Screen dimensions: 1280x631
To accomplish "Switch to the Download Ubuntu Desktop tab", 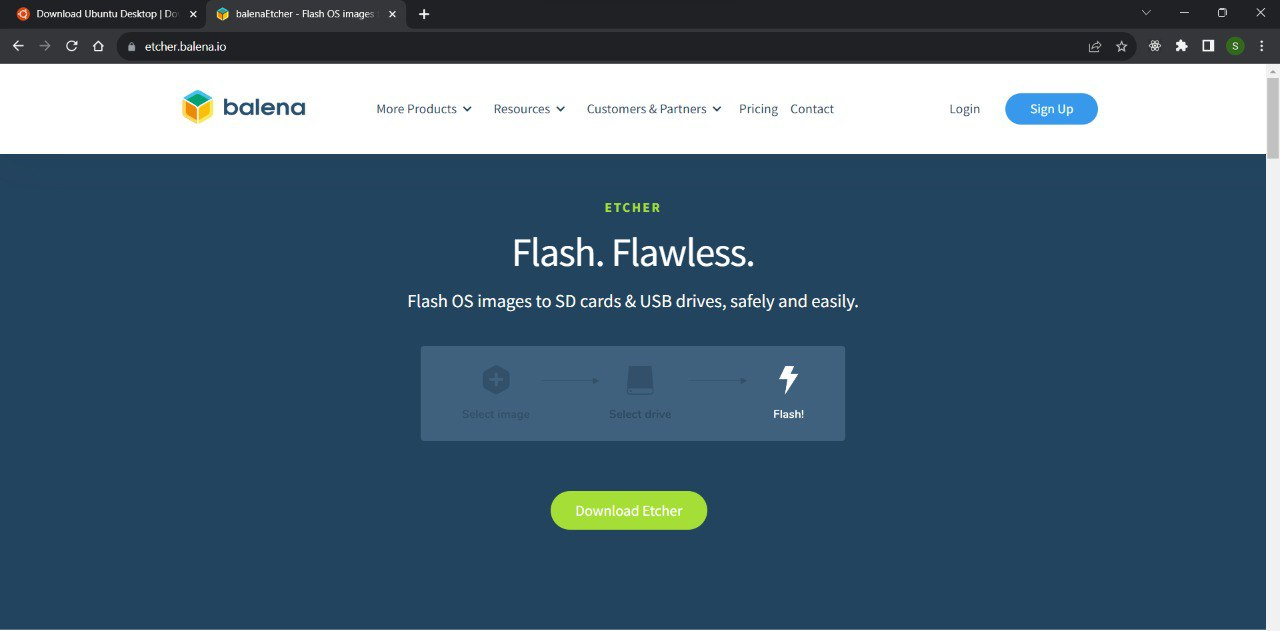I will [104, 14].
